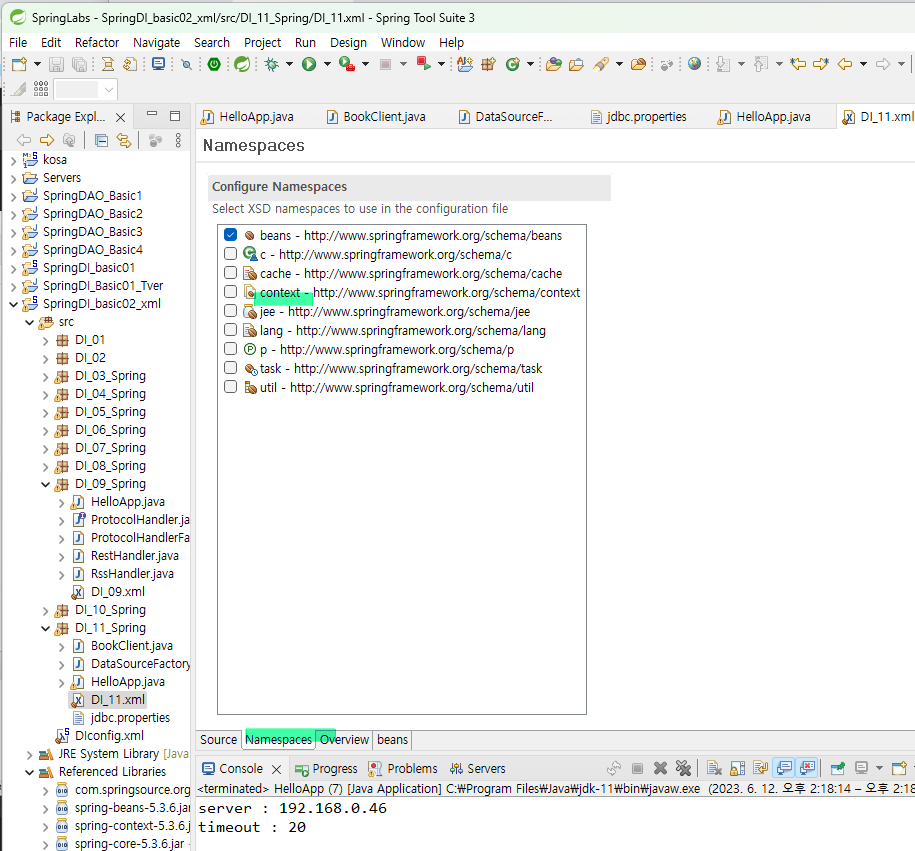The image size is (915, 851).
Task: Toggle Console Word Wrap icon
Action: point(760,768)
